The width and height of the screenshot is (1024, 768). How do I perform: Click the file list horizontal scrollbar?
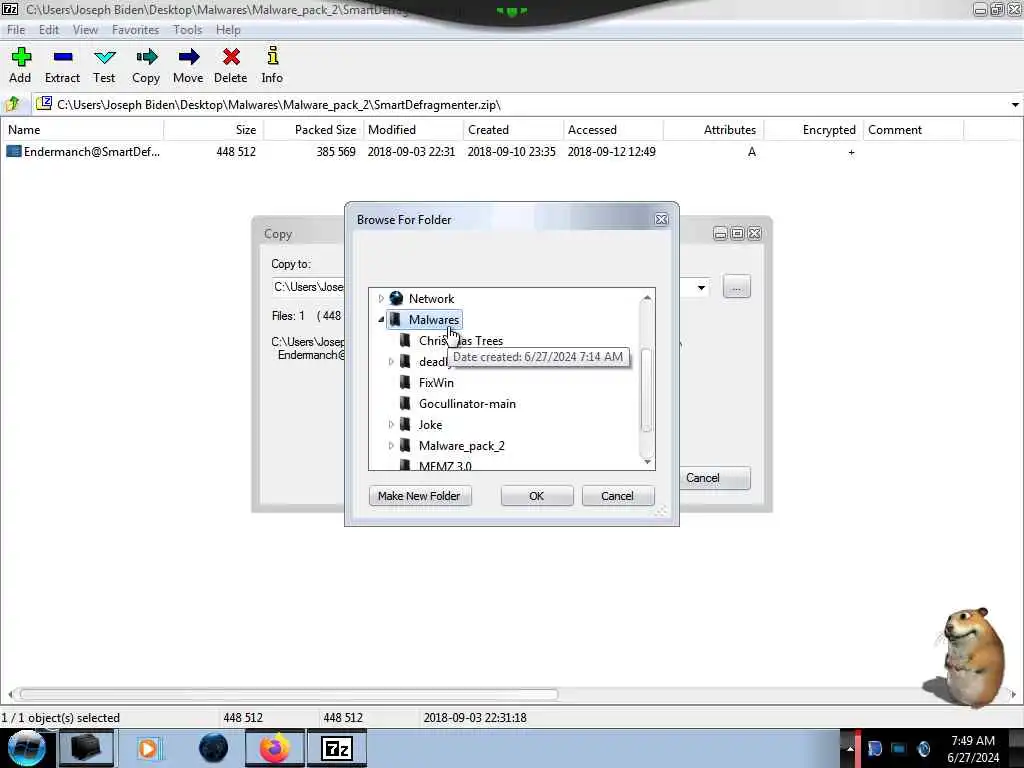[288, 694]
